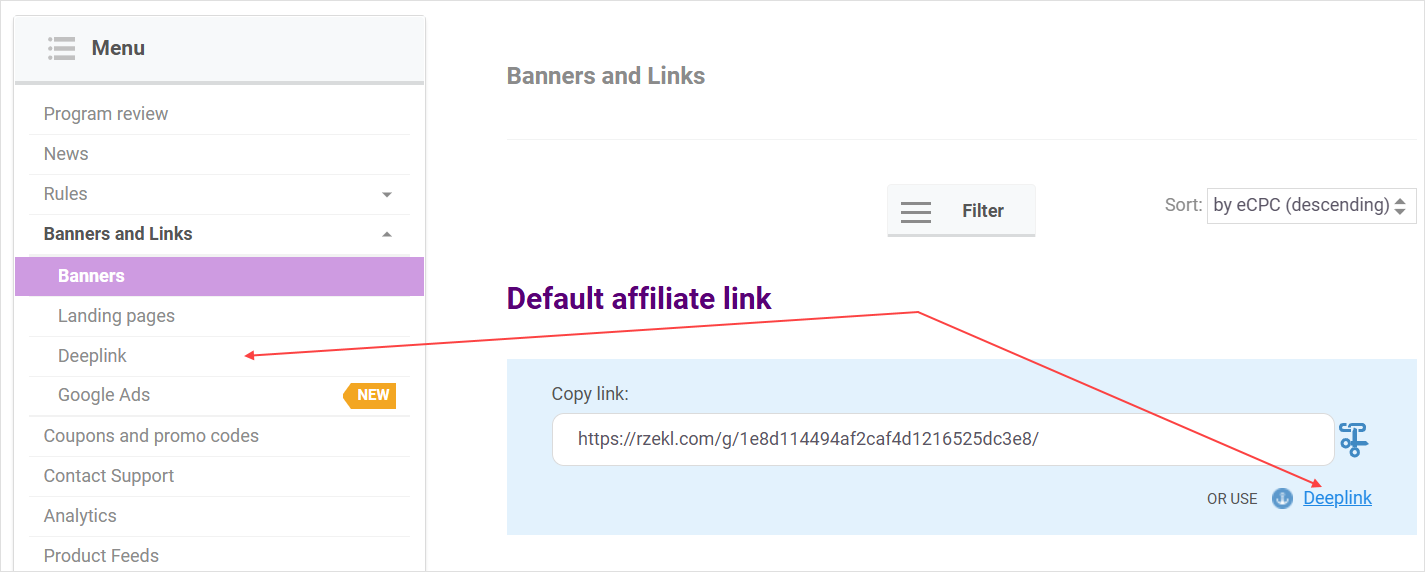Click the NEW badge on Google Ads
The image size is (1425, 572).
point(371,395)
